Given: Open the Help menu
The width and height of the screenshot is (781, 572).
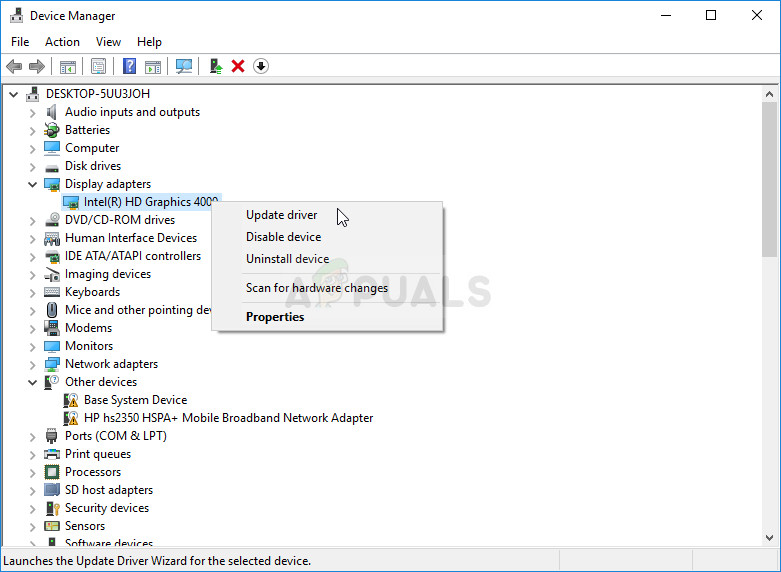Looking at the screenshot, I should (149, 42).
